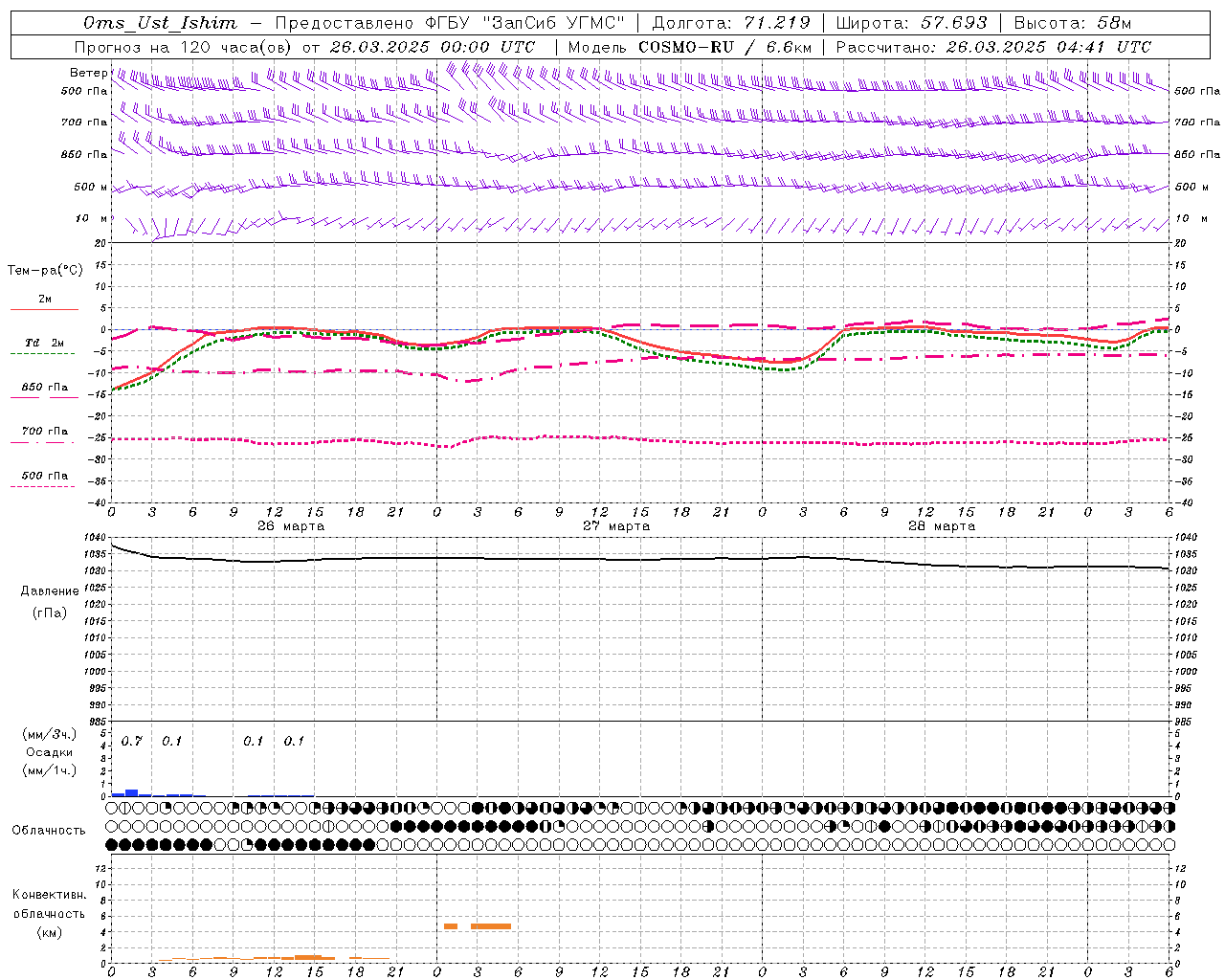This screenshot has width=1225, height=980.
Task: Click the Конвективн. convective cloud label
Action: [50, 895]
